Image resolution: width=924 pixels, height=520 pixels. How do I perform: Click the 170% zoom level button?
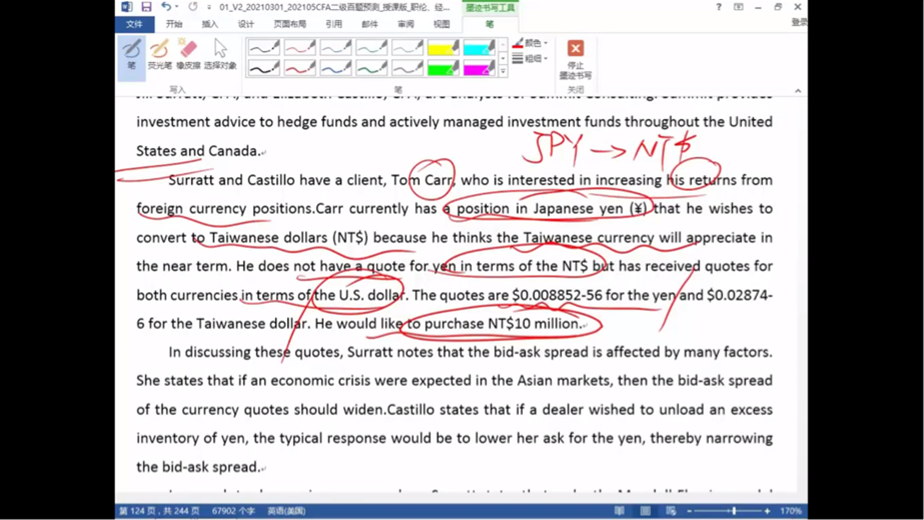(791, 511)
